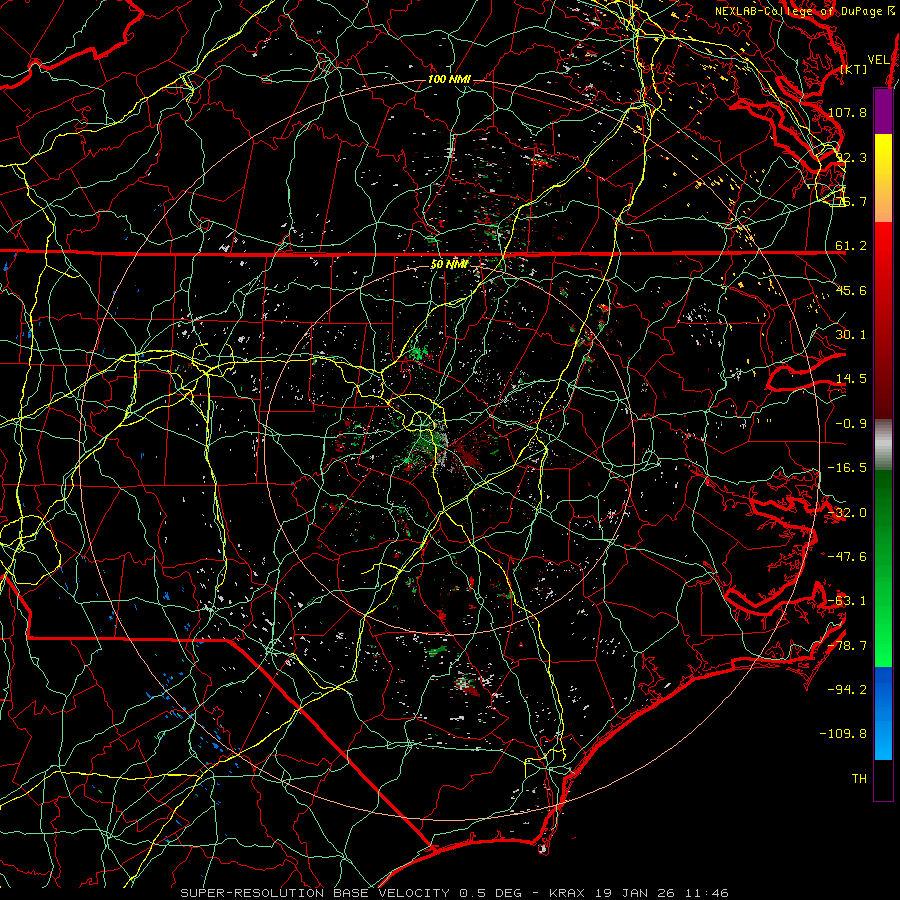The image size is (900, 900).
Task: Click the -78.7 velocity scale value
Action: 848,646
